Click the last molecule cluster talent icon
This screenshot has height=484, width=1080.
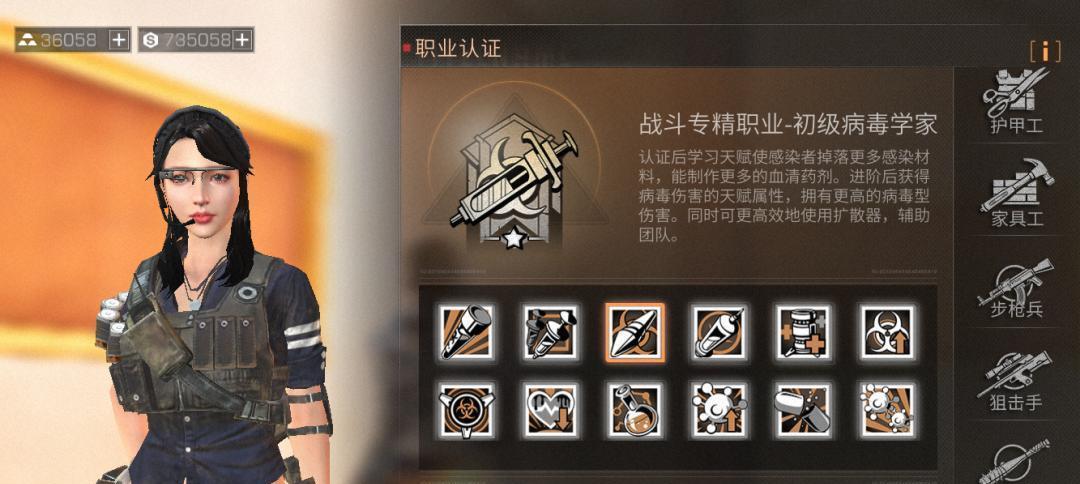(887, 410)
